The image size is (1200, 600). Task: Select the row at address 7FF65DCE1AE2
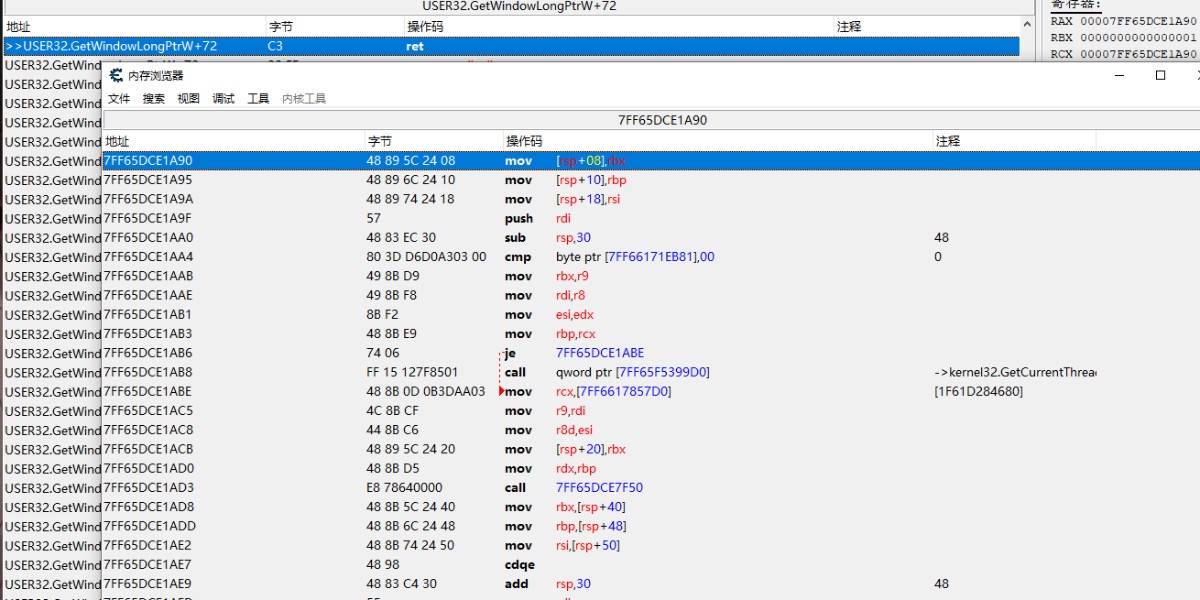pyautogui.click(x=652, y=546)
